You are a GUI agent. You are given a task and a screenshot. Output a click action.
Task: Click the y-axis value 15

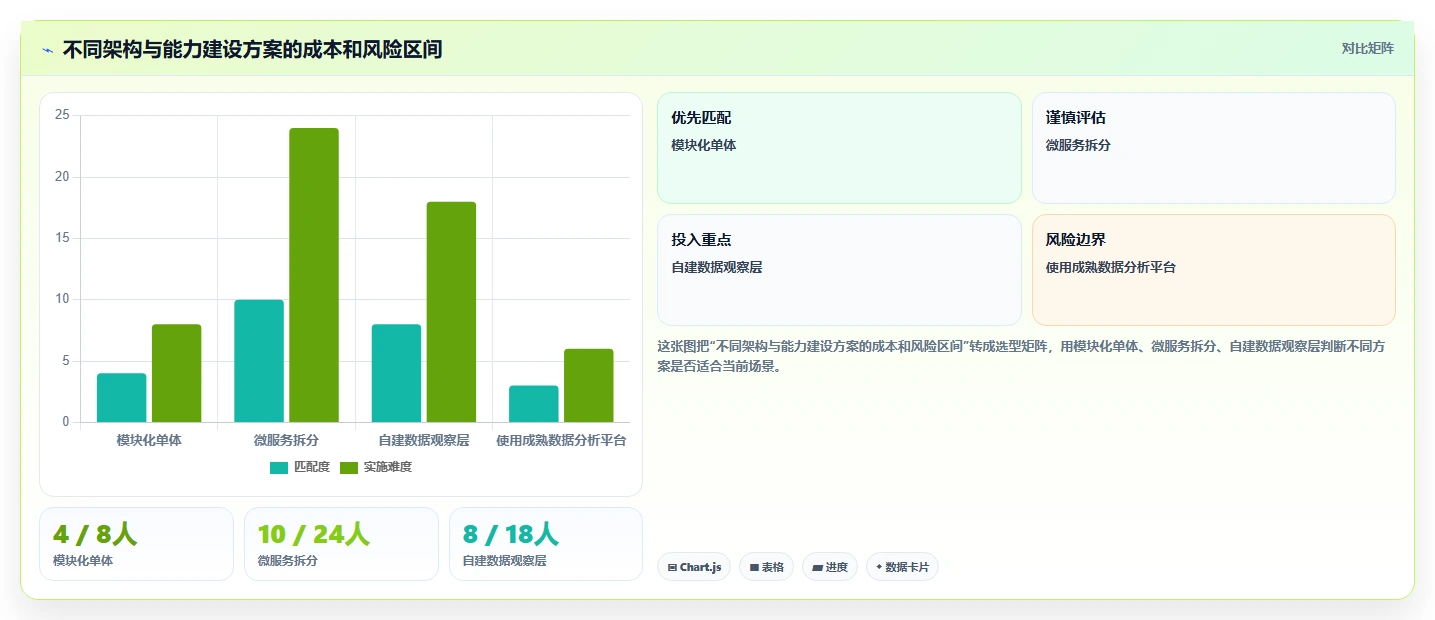click(x=62, y=238)
